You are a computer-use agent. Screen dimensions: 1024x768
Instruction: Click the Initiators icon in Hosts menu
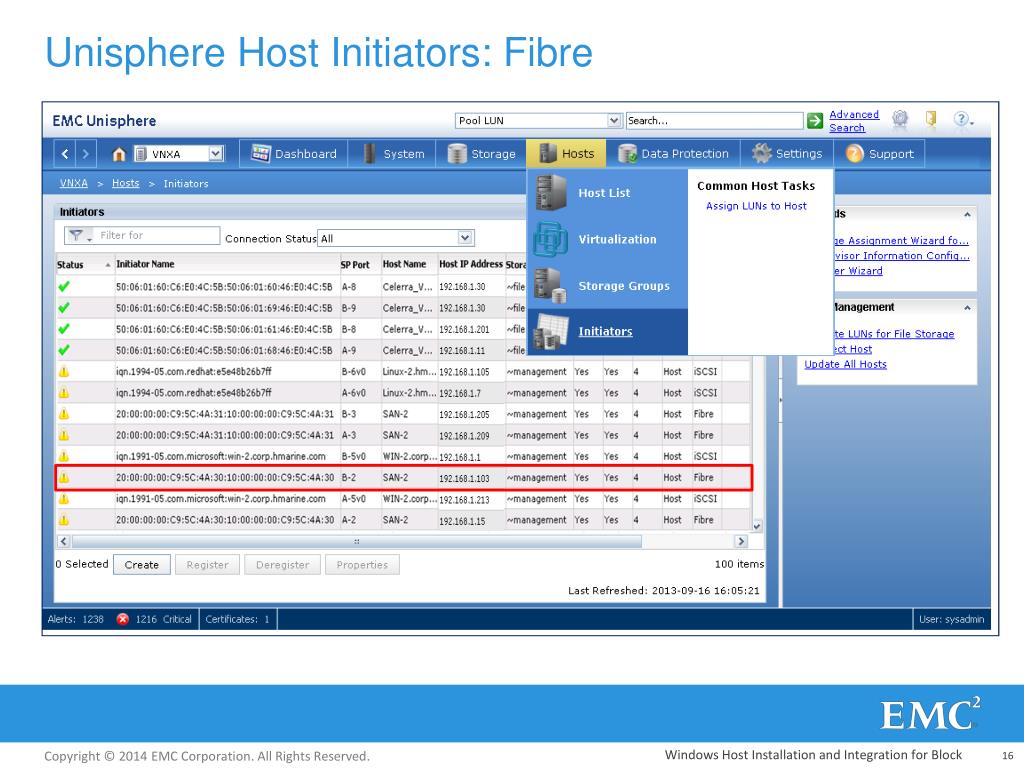coord(551,331)
